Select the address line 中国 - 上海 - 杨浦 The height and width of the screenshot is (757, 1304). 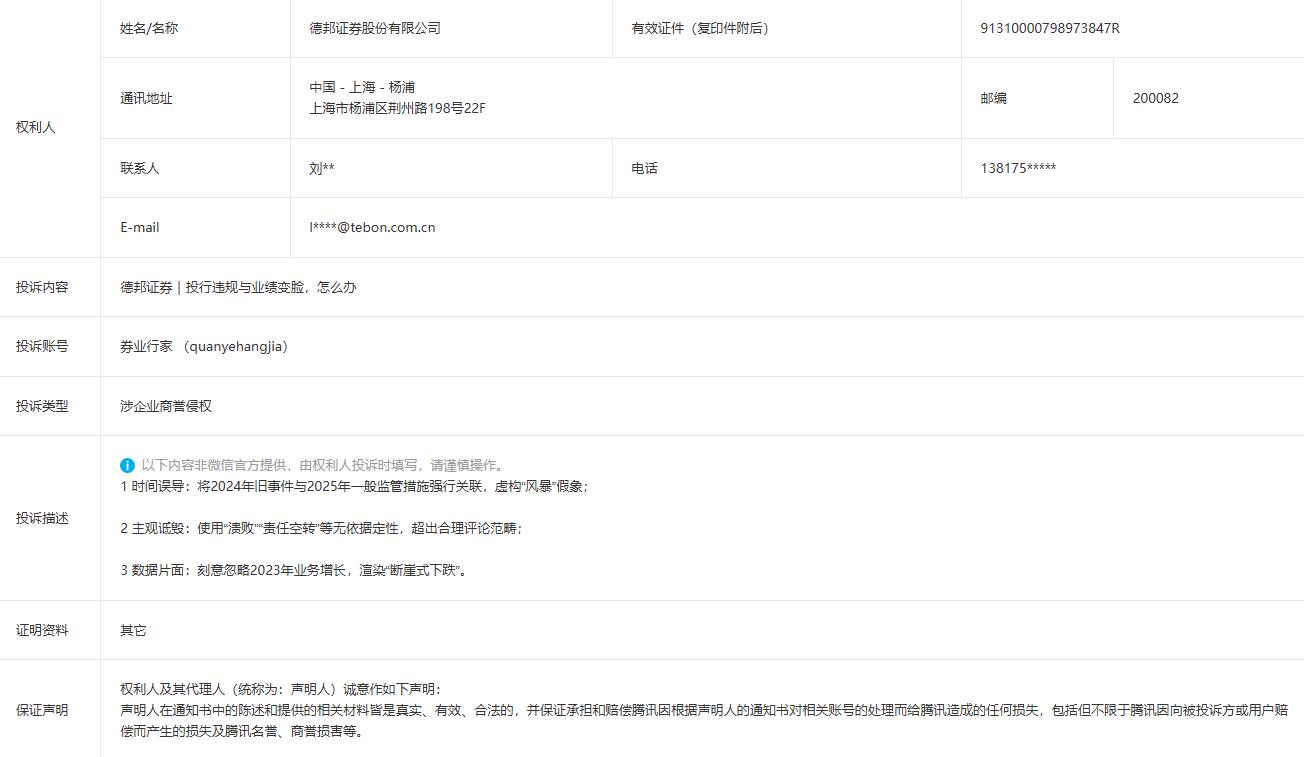pos(362,87)
